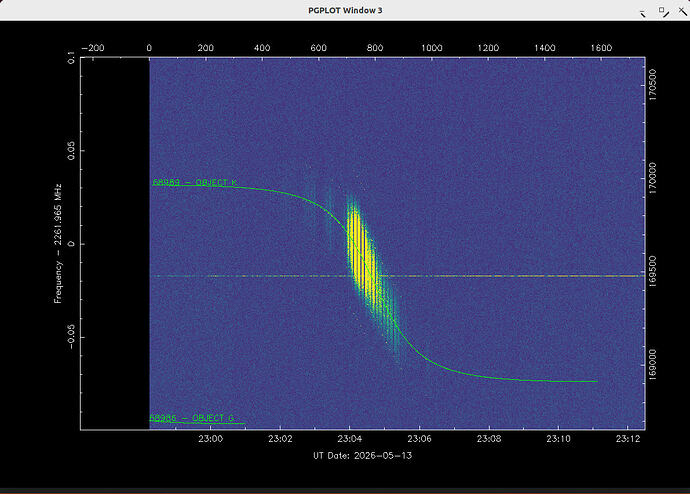Click the '68986 - OBJECT G' label
The width and height of the screenshot is (690, 494).
[x=191, y=418]
